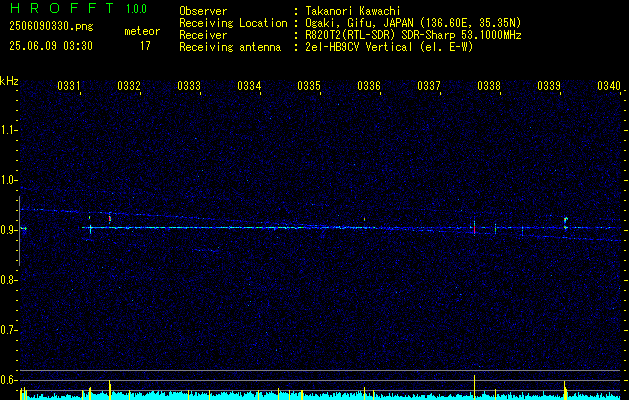Click the tall yellow power spike near 0337:45
The image size is (629, 400).
[x=475, y=387]
